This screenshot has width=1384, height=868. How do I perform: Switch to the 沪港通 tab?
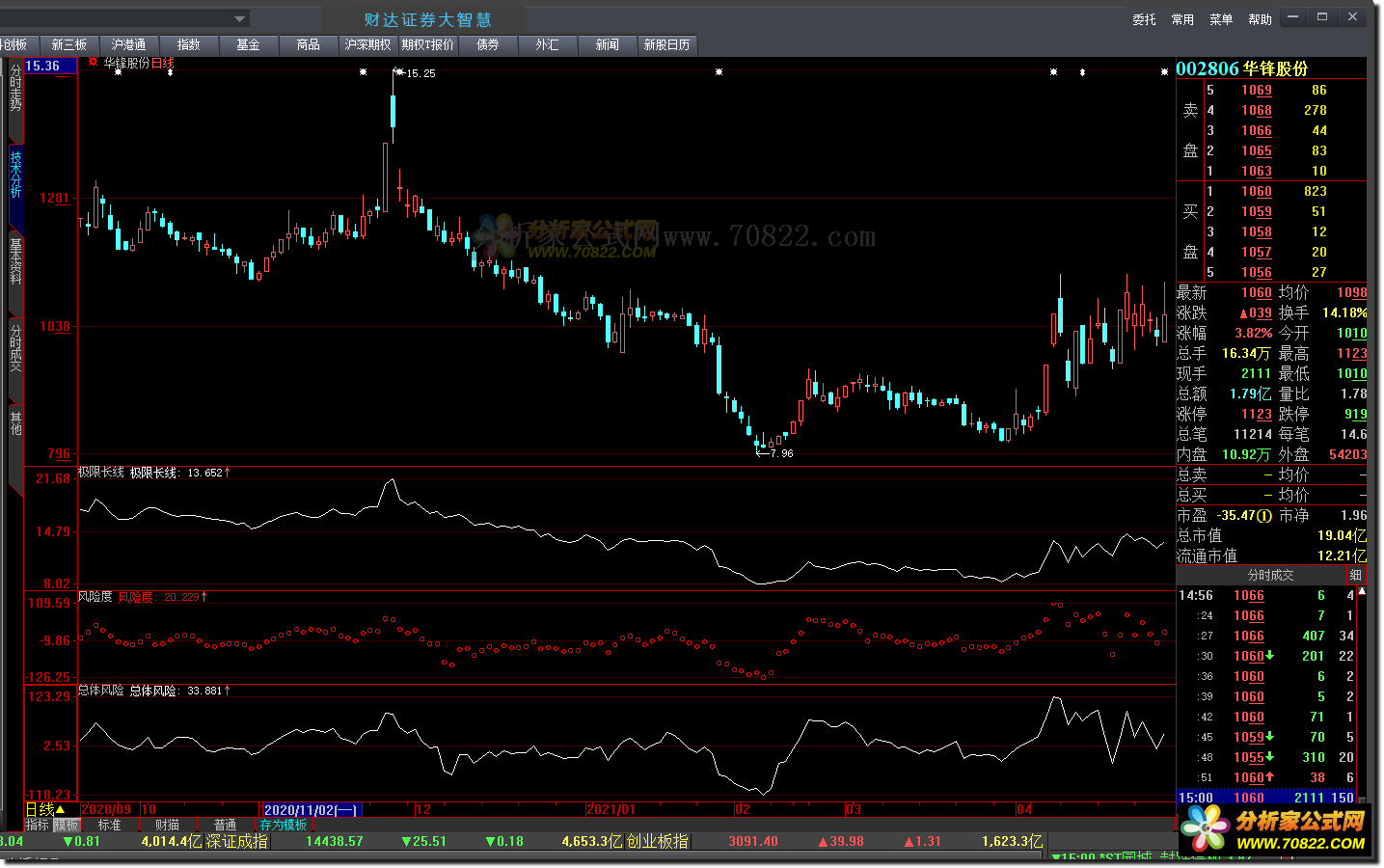pyautogui.click(x=128, y=44)
